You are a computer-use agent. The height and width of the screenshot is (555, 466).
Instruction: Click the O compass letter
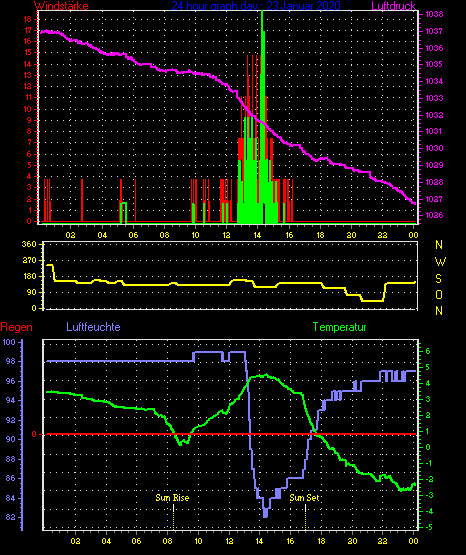[439, 294]
